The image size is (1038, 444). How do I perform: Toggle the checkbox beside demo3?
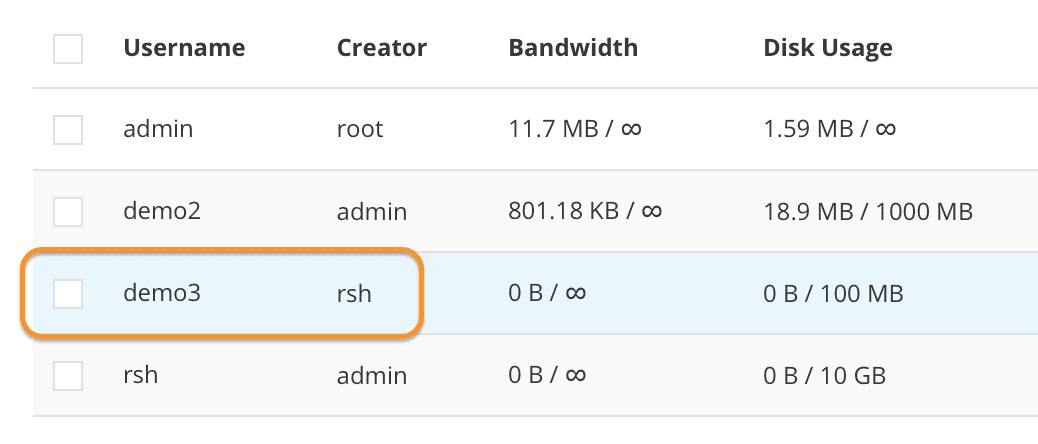pos(68,294)
